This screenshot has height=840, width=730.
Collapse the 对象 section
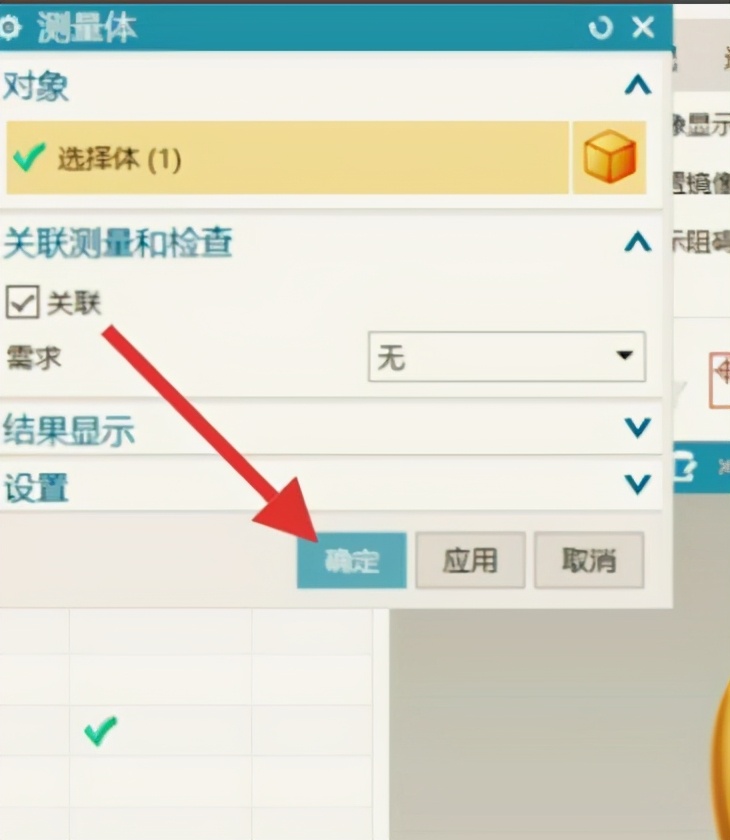(637, 85)
